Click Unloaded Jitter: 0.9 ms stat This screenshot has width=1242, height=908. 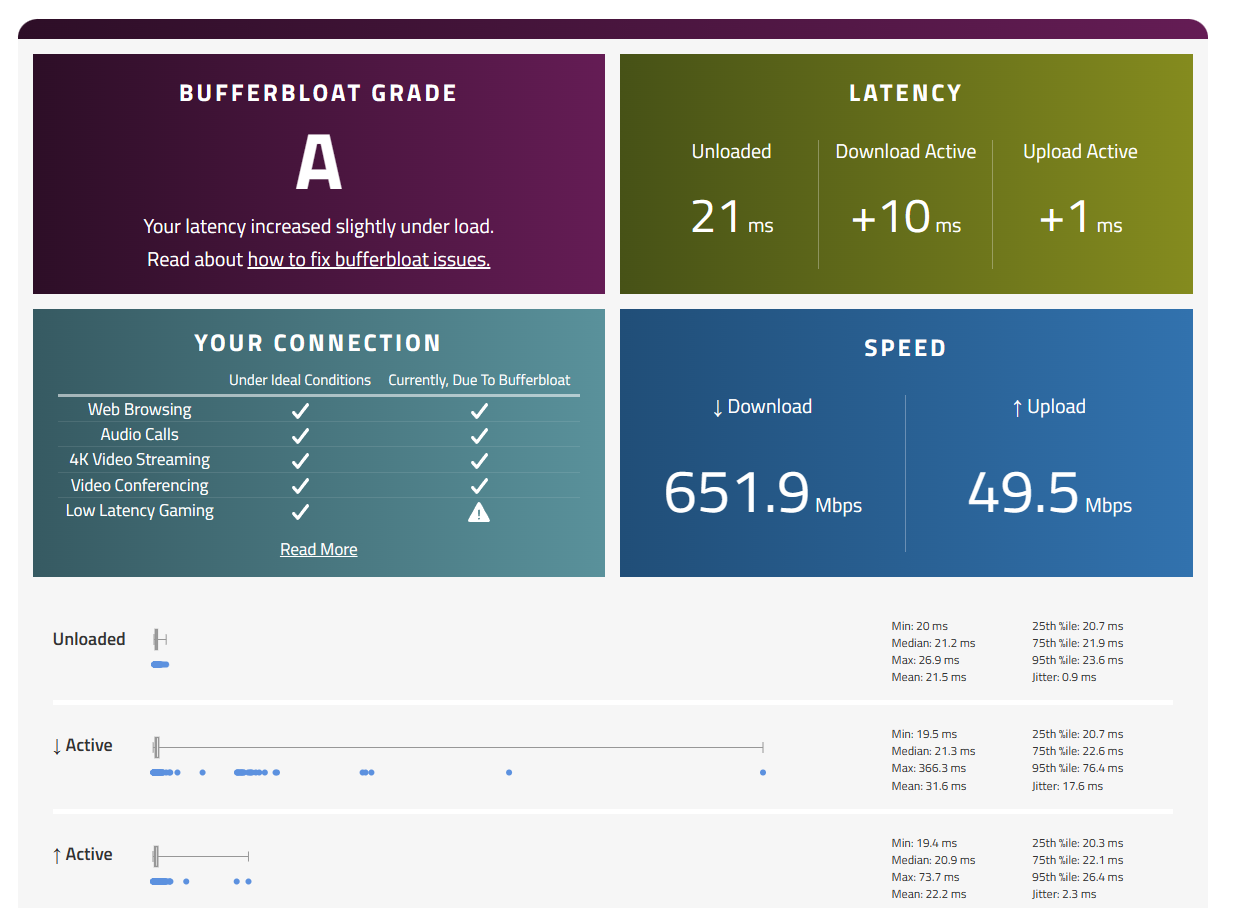click(1064, 677)
